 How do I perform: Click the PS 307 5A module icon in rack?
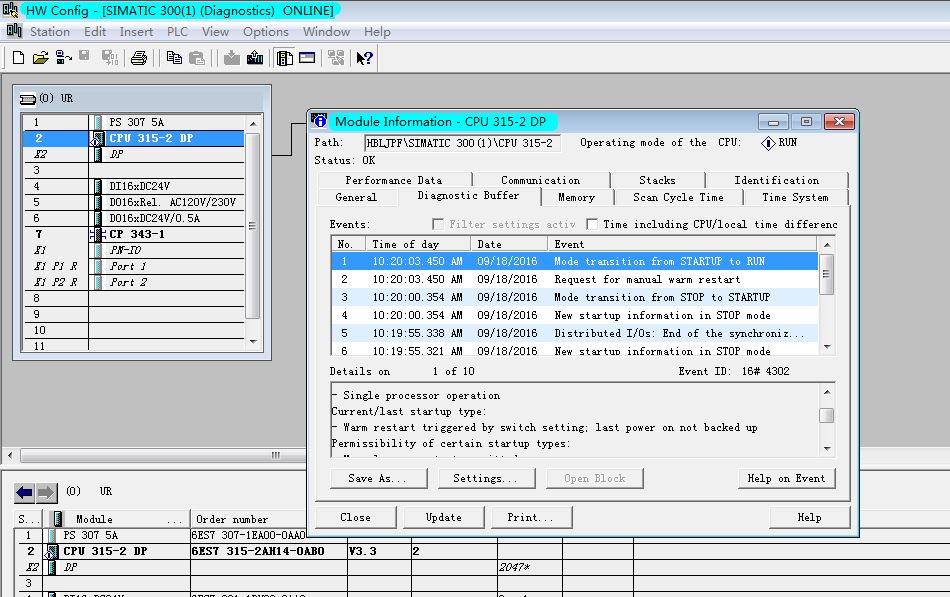98,122
